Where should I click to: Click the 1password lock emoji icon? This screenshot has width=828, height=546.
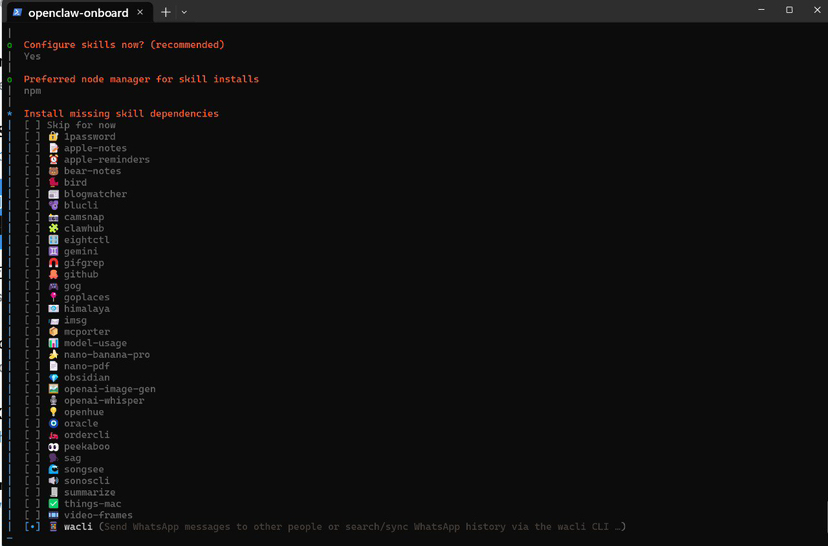click(x=53, y=136)
